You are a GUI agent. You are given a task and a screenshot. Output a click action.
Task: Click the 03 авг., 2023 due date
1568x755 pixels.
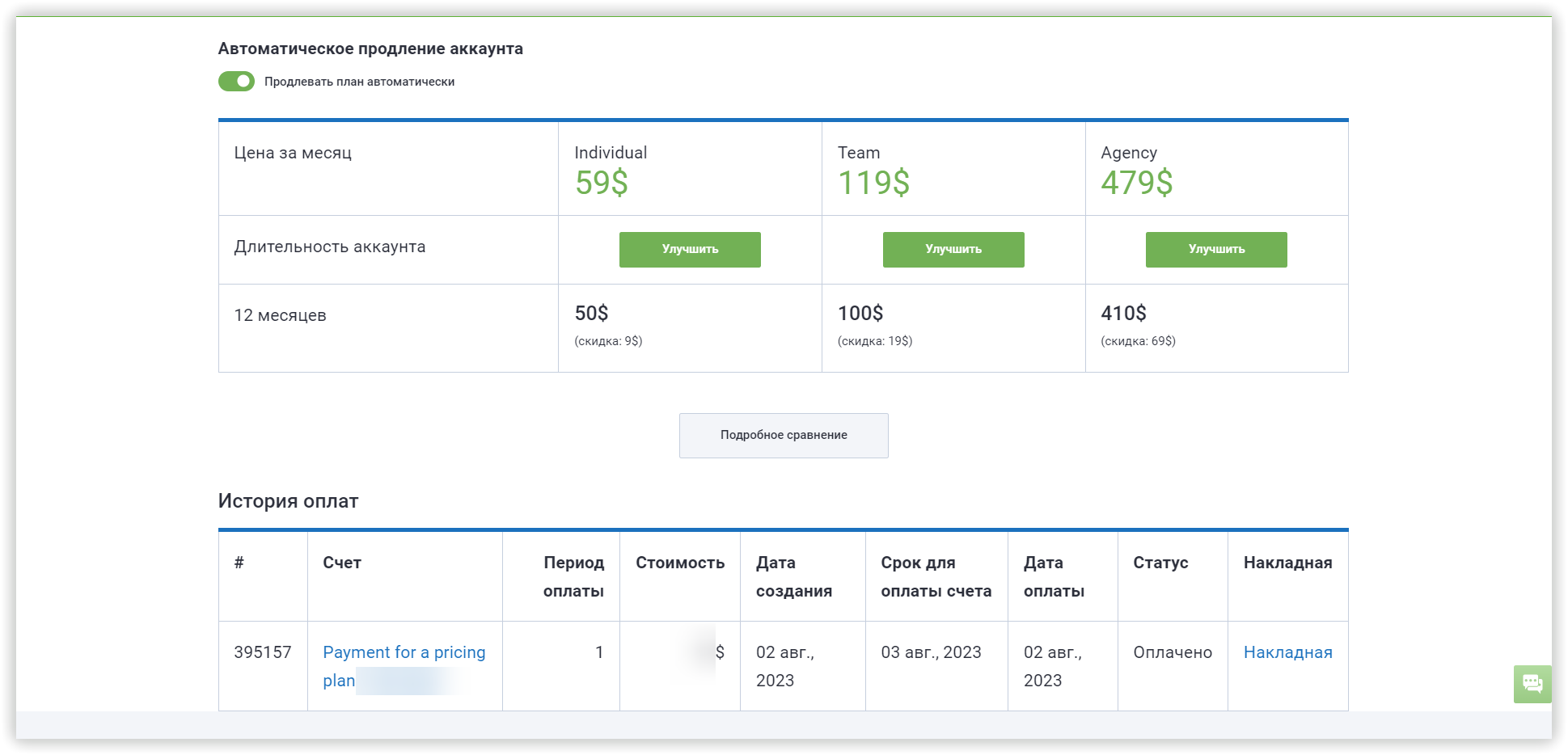(x=931, y=652)
